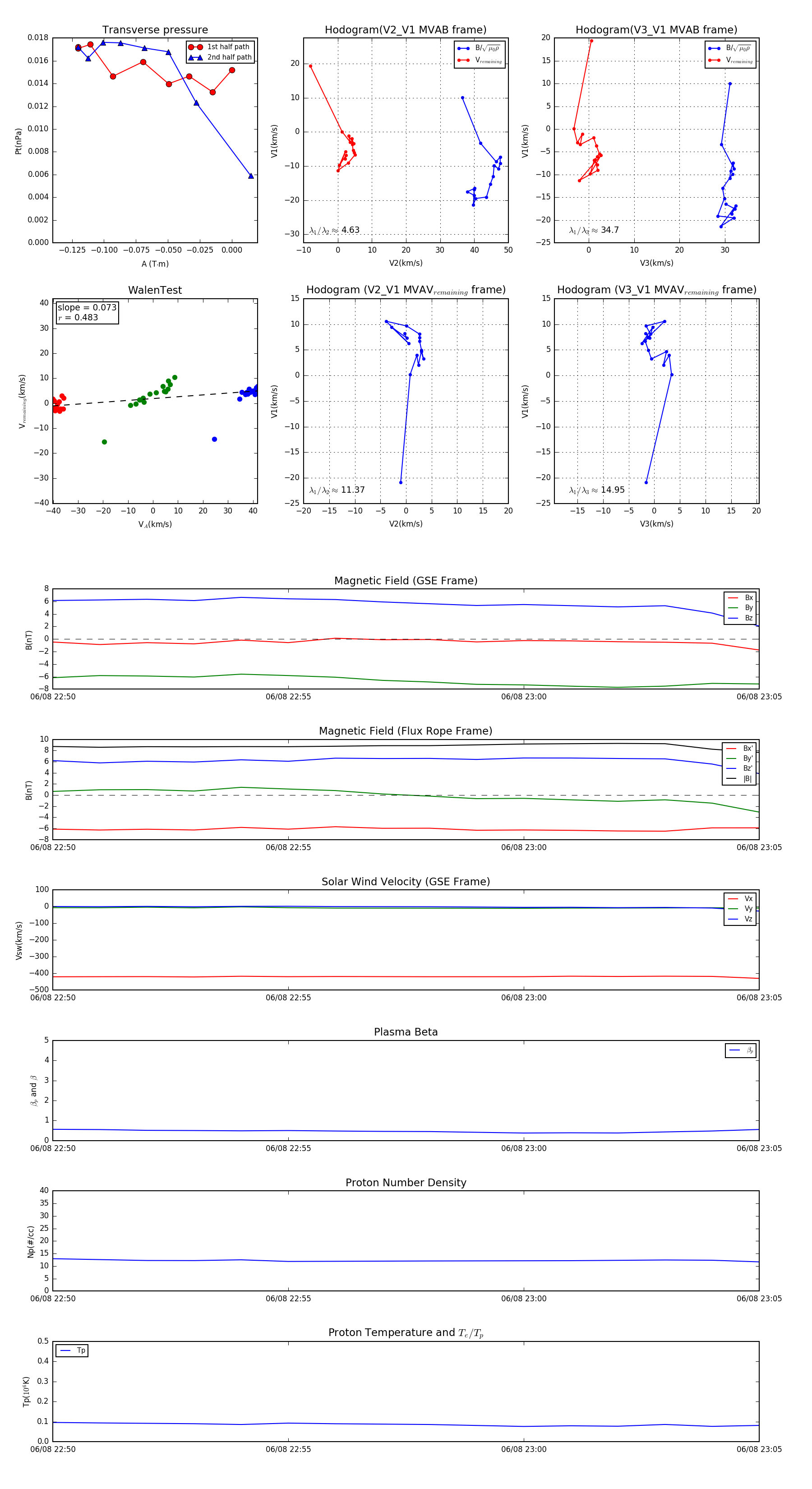This screenshot has height=1489, width=812.
Task: Click the "V2(km/s)" label under V2_V1 MVAB hodogram
Action: [x=406, y=264]
